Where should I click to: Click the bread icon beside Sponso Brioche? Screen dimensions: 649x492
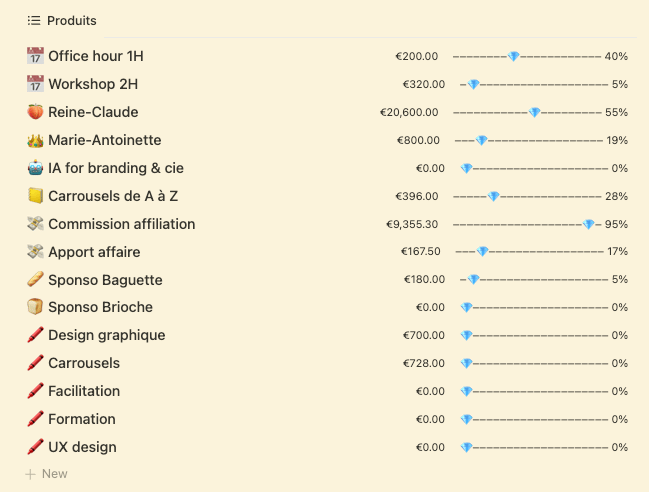[35, 307]
